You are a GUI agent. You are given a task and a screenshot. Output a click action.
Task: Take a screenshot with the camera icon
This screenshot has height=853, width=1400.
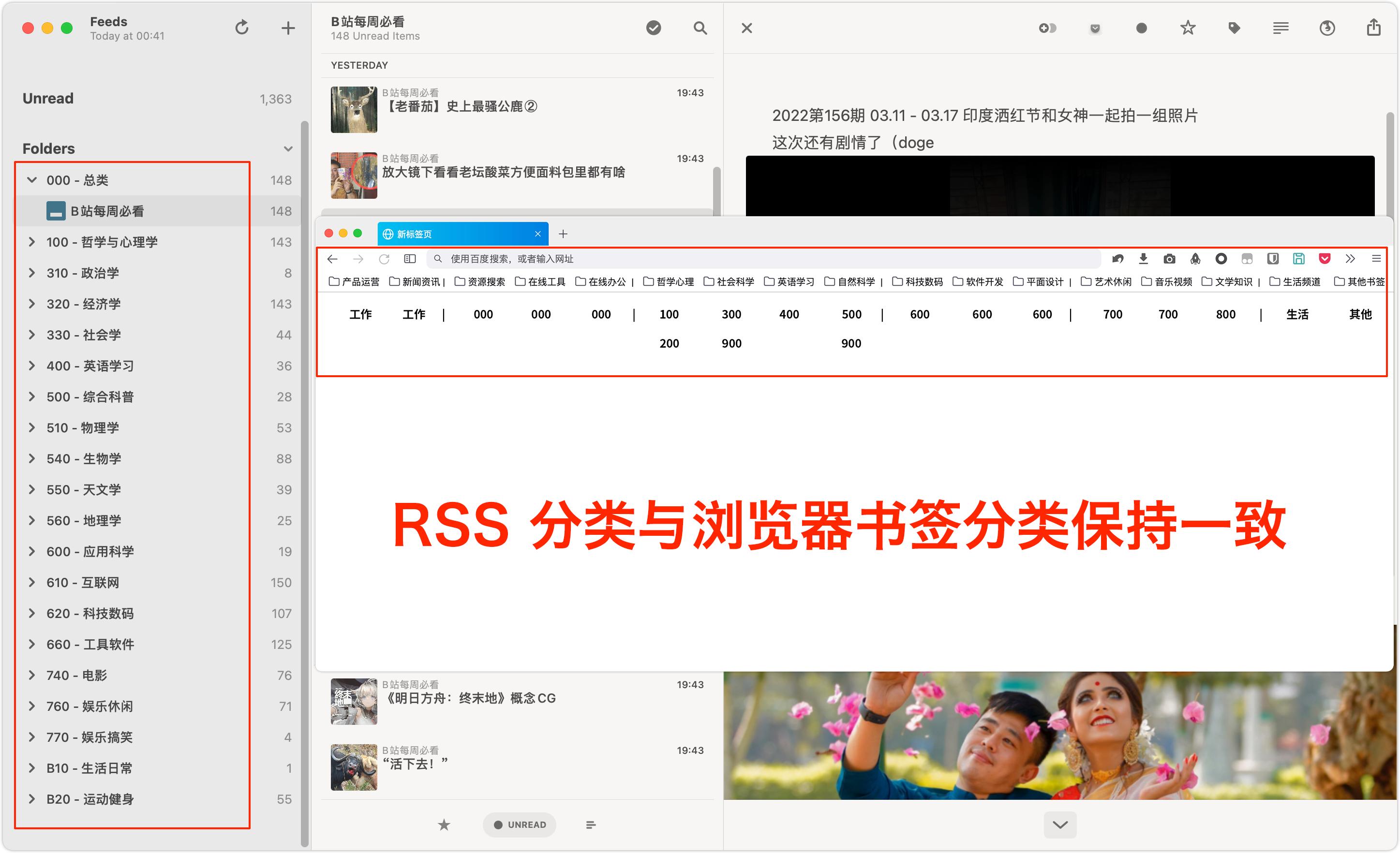1169,258
